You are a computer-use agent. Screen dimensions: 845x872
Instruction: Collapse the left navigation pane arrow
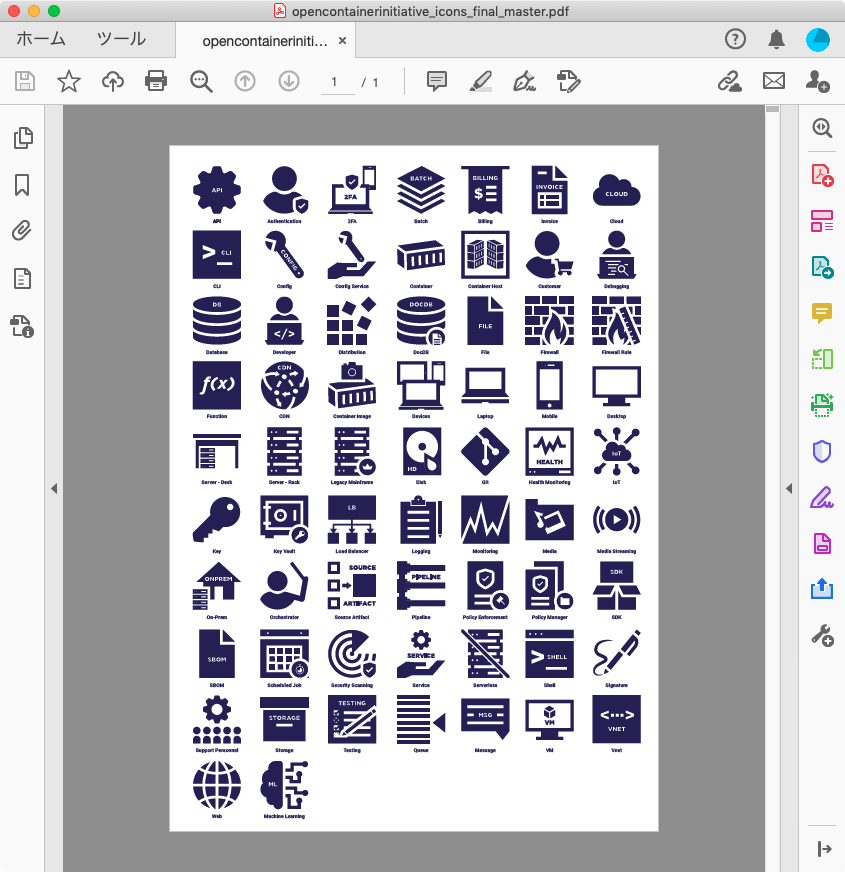[x=54, y=488]
